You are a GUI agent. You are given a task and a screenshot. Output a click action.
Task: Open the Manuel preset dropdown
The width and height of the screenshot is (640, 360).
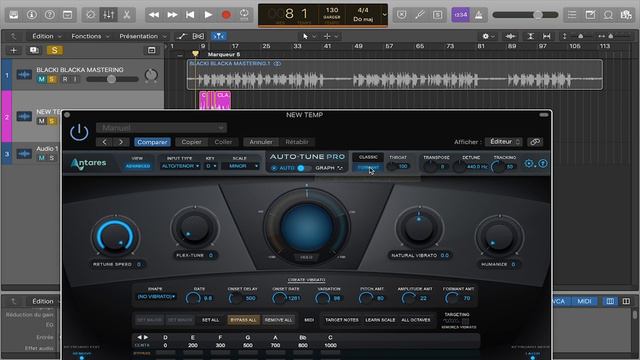click(161, 128)
